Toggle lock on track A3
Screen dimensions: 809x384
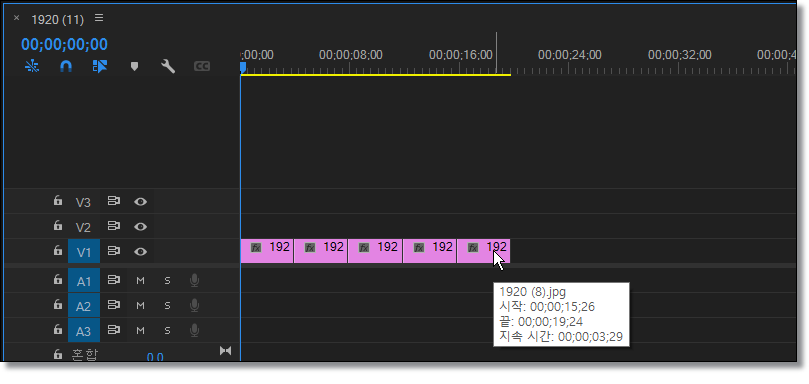[58, 330]
